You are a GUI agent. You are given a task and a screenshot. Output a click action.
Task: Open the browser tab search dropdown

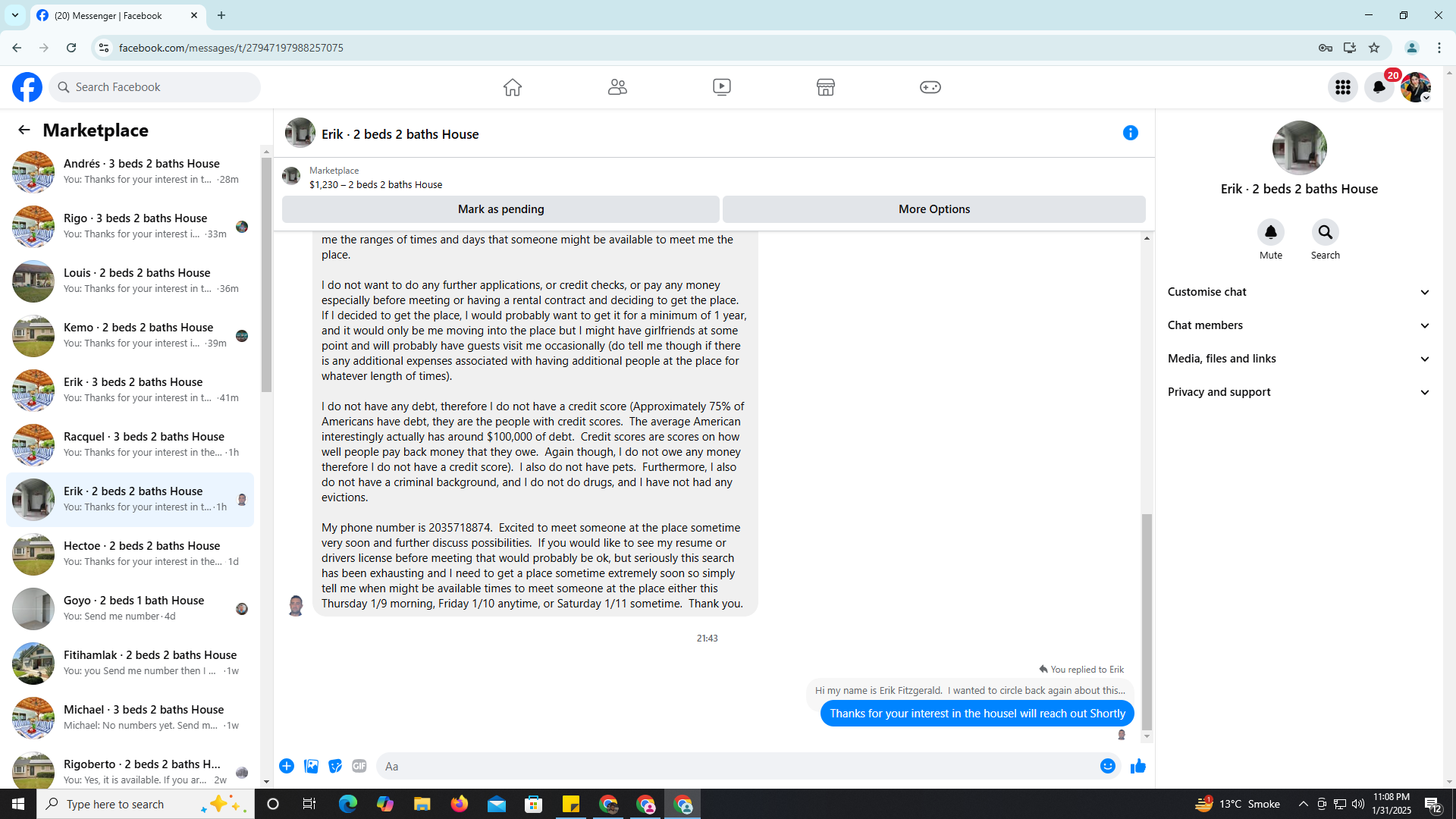click(x=15, y=15)
